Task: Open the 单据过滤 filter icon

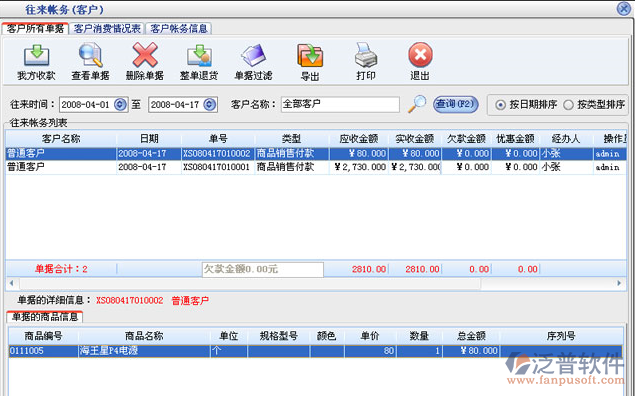Action: pos(254,55)
